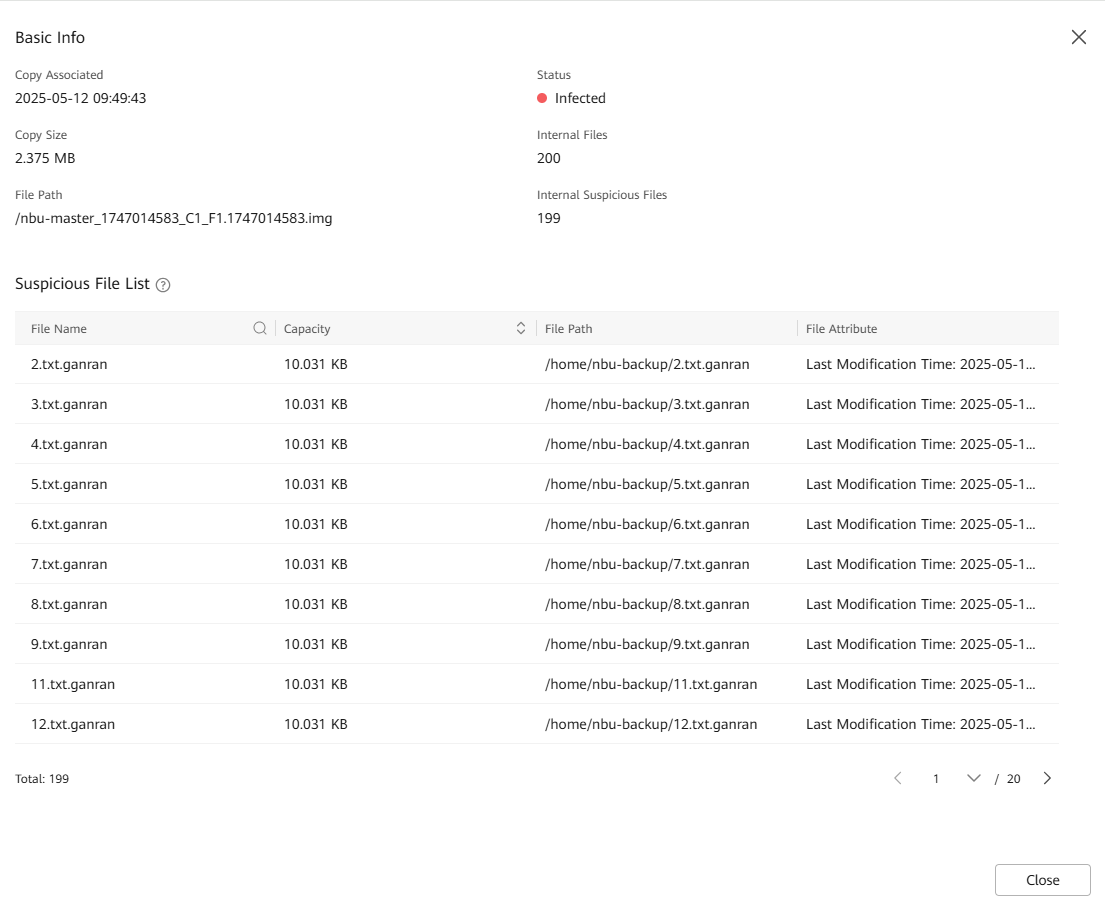This screenshot has height=905, width=1105.
Task: Click the red Infected status indicator
Action: pyautogui.click(x=542, y=98)
